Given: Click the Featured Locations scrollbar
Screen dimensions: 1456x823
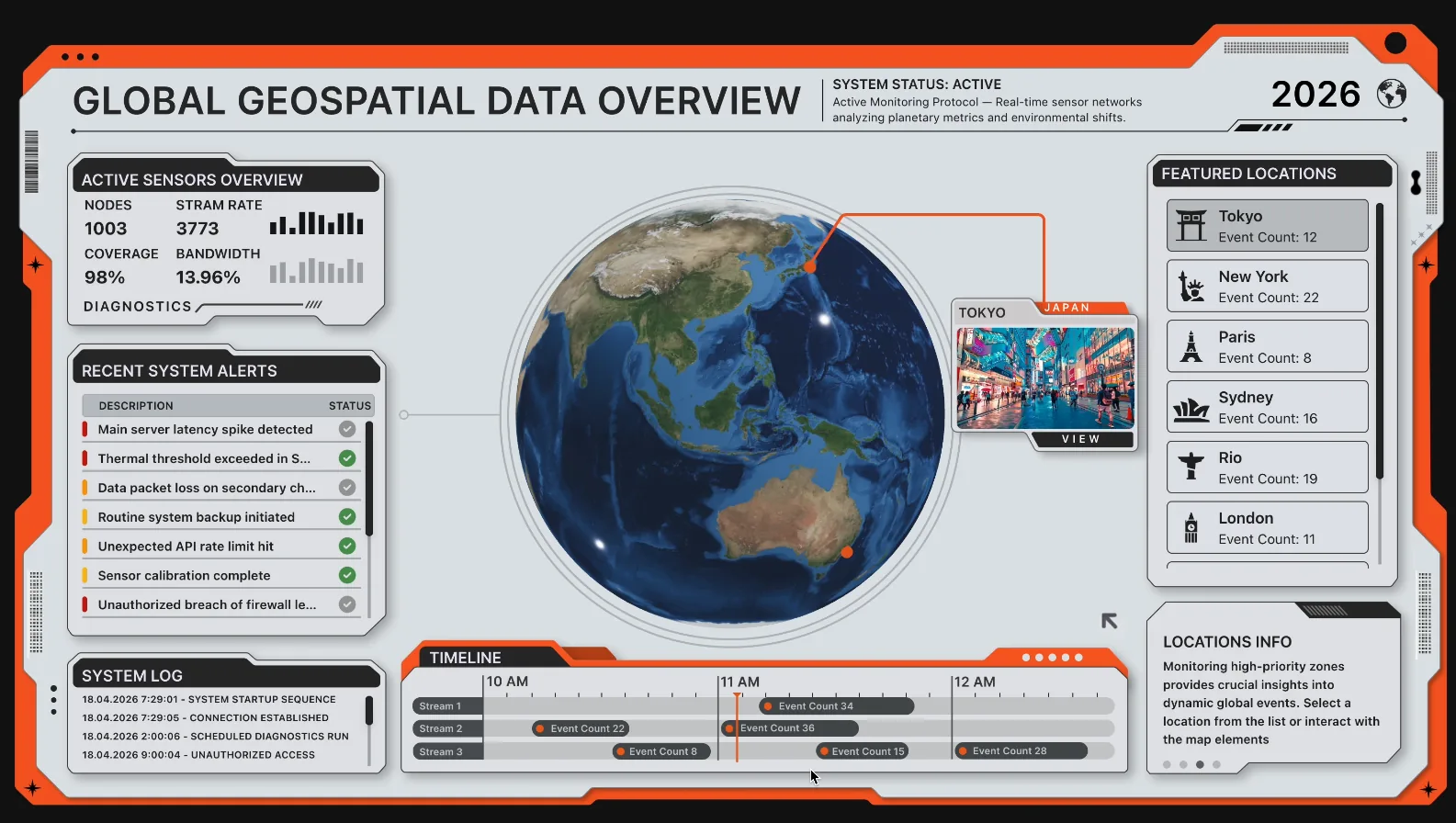Looking at the screenshot, I should pos(1380,341).
